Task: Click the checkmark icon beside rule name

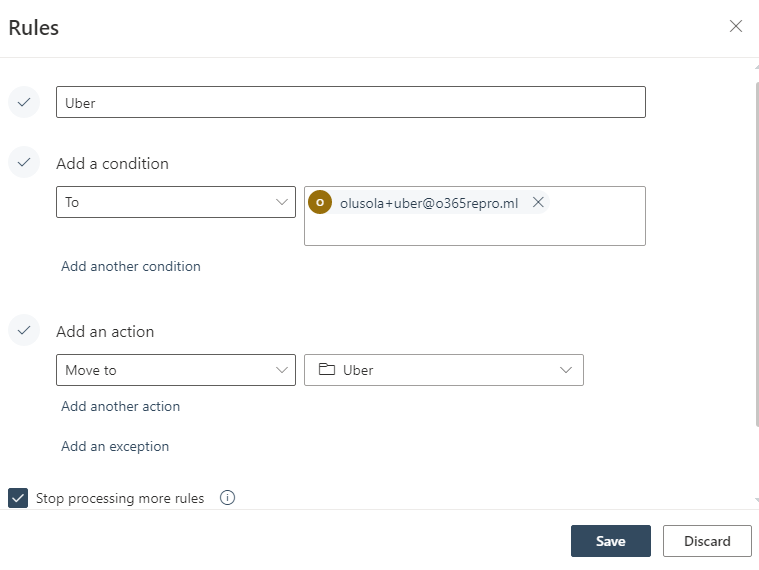Action: [x=24, y=102]
